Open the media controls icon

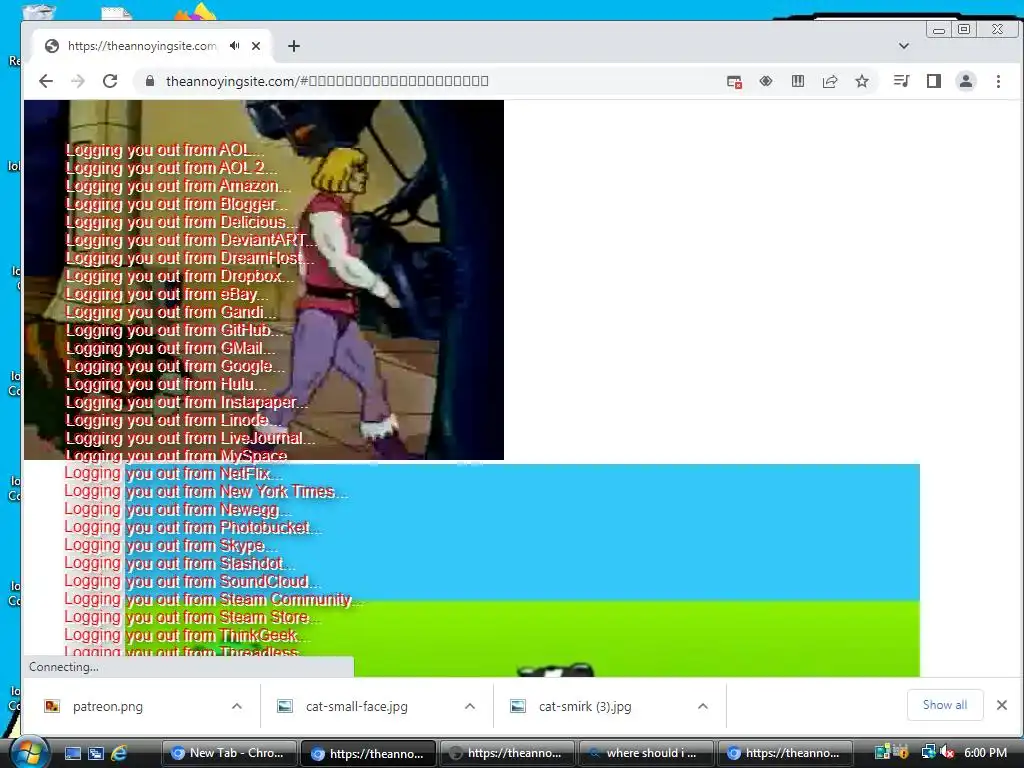902,81
